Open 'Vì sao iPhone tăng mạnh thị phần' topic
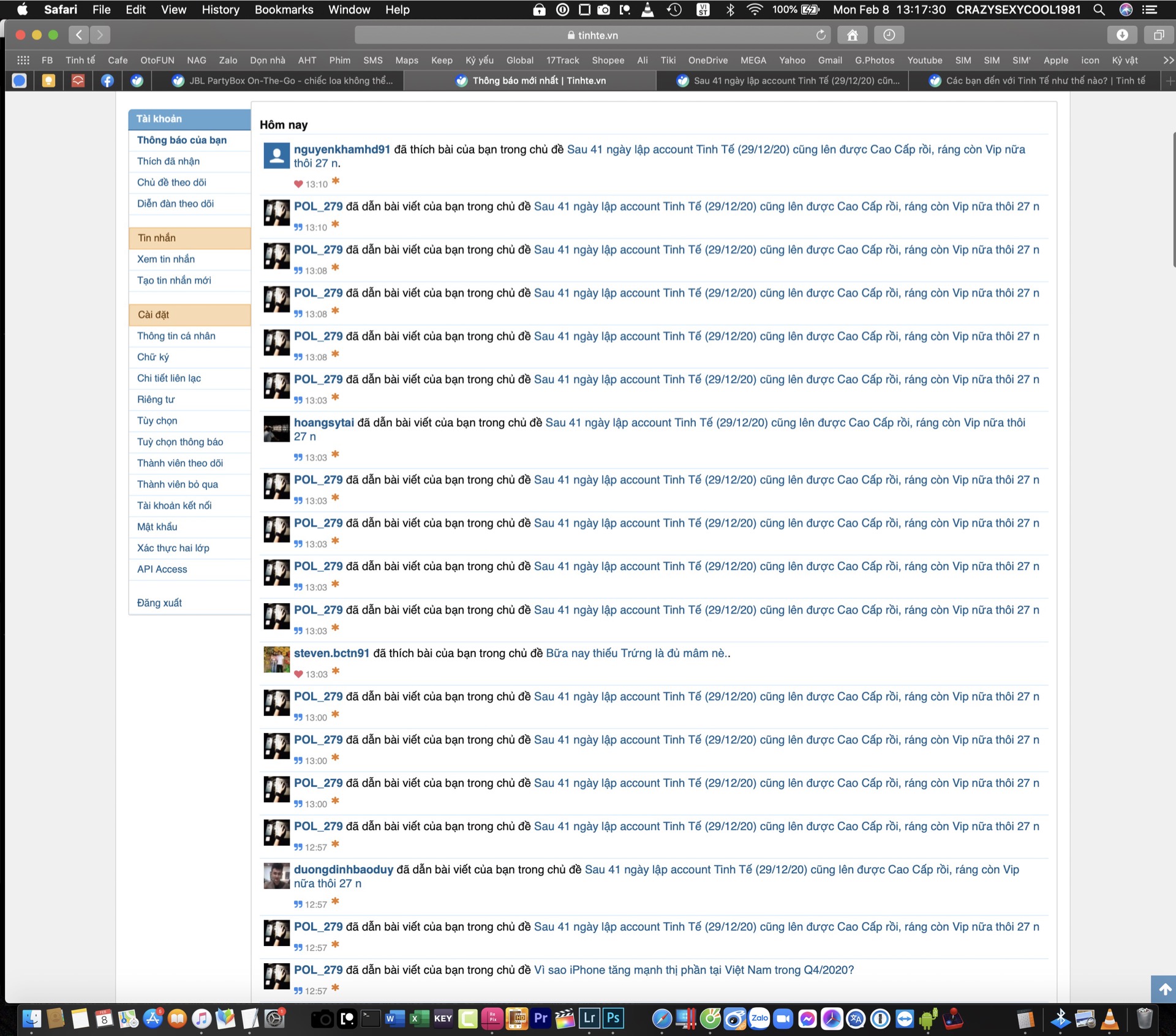Viewport: 1176px width, 1036px height. pyautogui.click(x=694, y=970)
